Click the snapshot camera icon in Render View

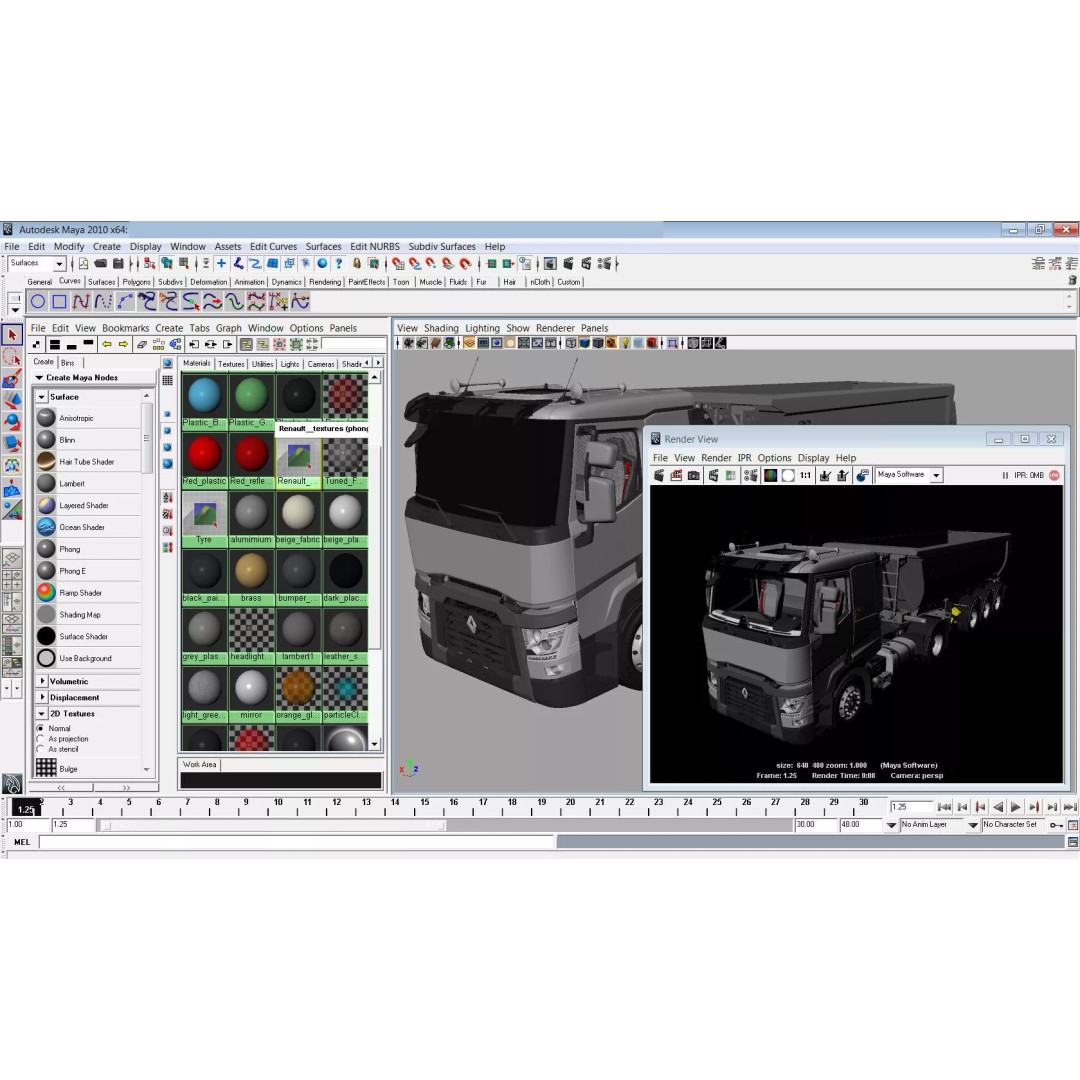pos(694,475)
